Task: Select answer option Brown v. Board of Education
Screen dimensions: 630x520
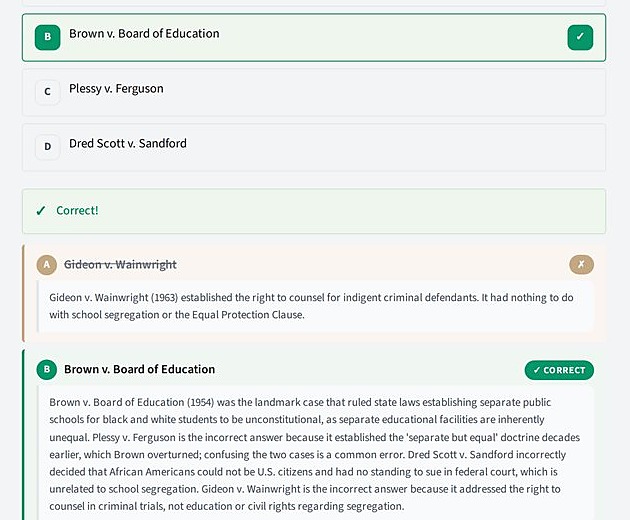Action: coord(314,37)
